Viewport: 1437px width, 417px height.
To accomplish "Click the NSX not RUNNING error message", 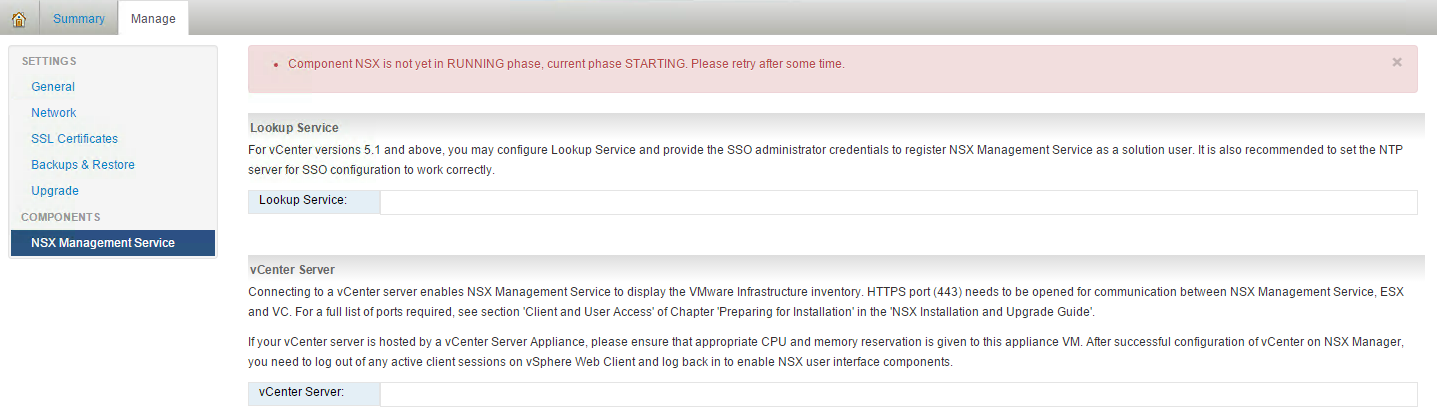I will pyautogui.click(x=566, y=64).
